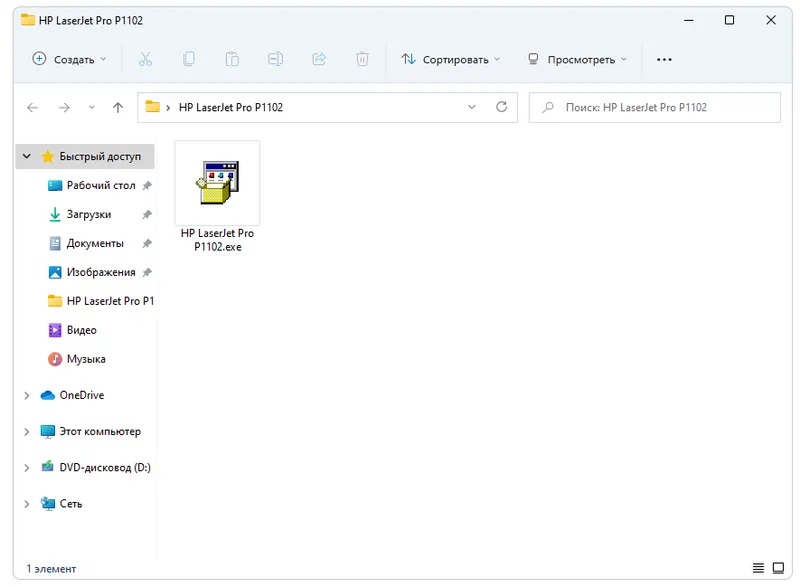Click the pin icon next to Документы
The image size is (800, 587).
pyautogui.click(x=147, y=244)
